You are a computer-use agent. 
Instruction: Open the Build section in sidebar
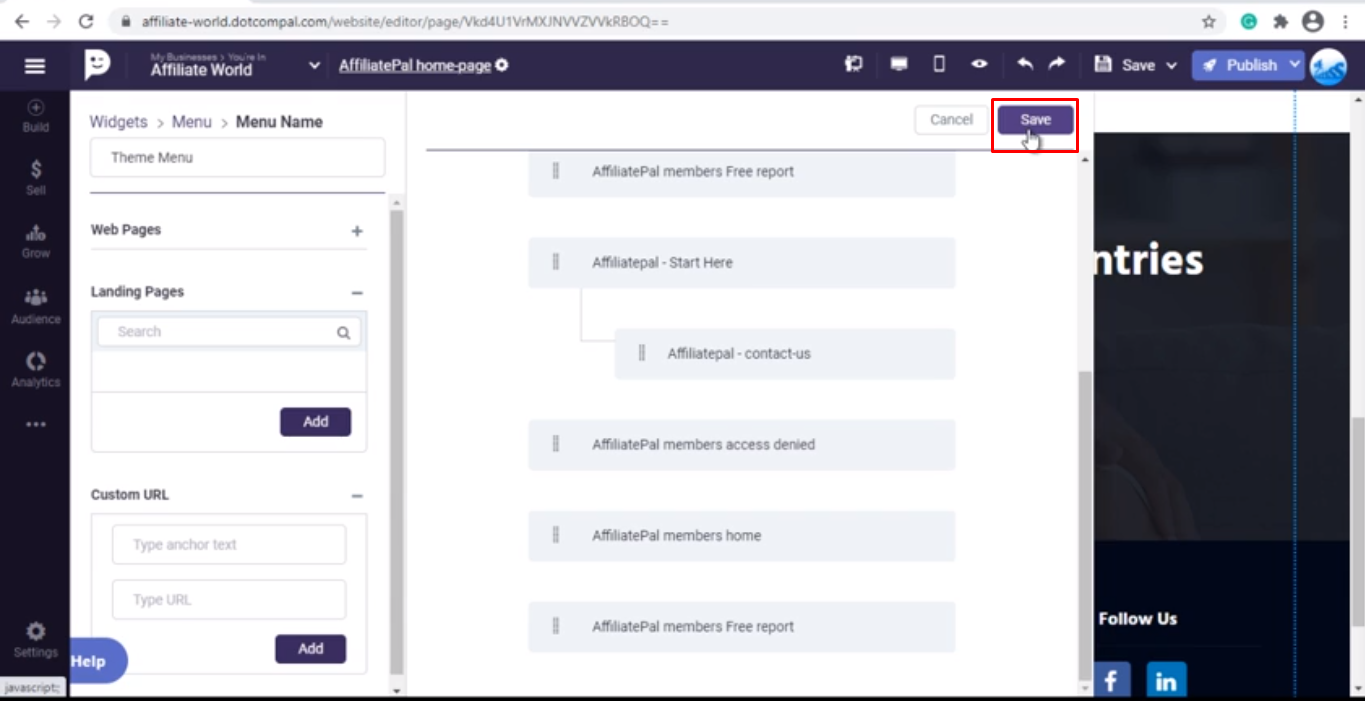pos(36,116)
